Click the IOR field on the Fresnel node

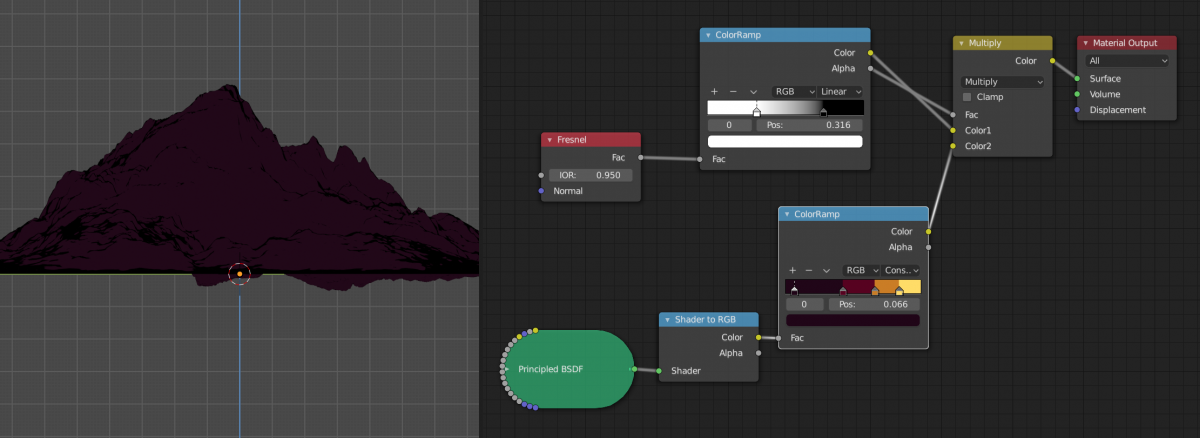pos(590,175)
